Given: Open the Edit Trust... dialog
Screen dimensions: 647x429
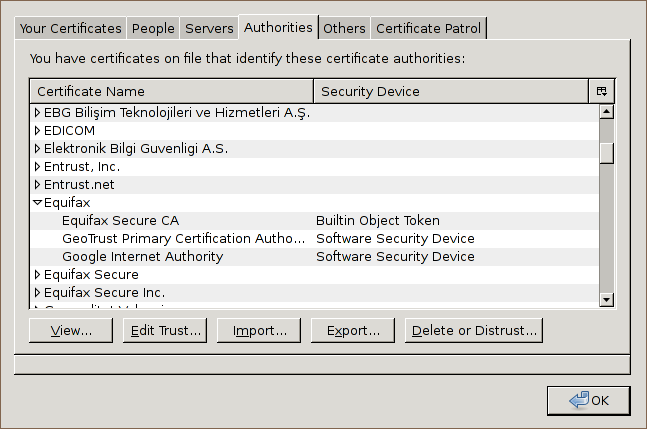Looking at the screenshot, I should coord(165,330).
